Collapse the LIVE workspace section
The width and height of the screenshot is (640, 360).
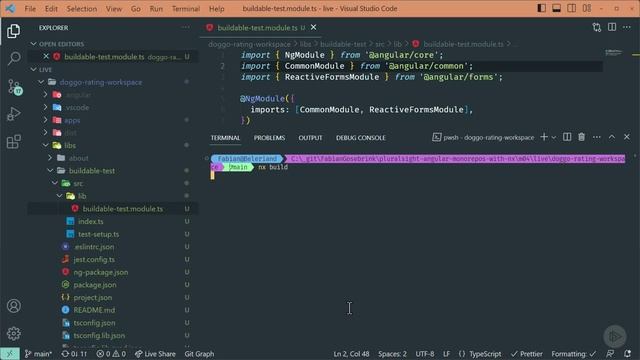(34, 69)
